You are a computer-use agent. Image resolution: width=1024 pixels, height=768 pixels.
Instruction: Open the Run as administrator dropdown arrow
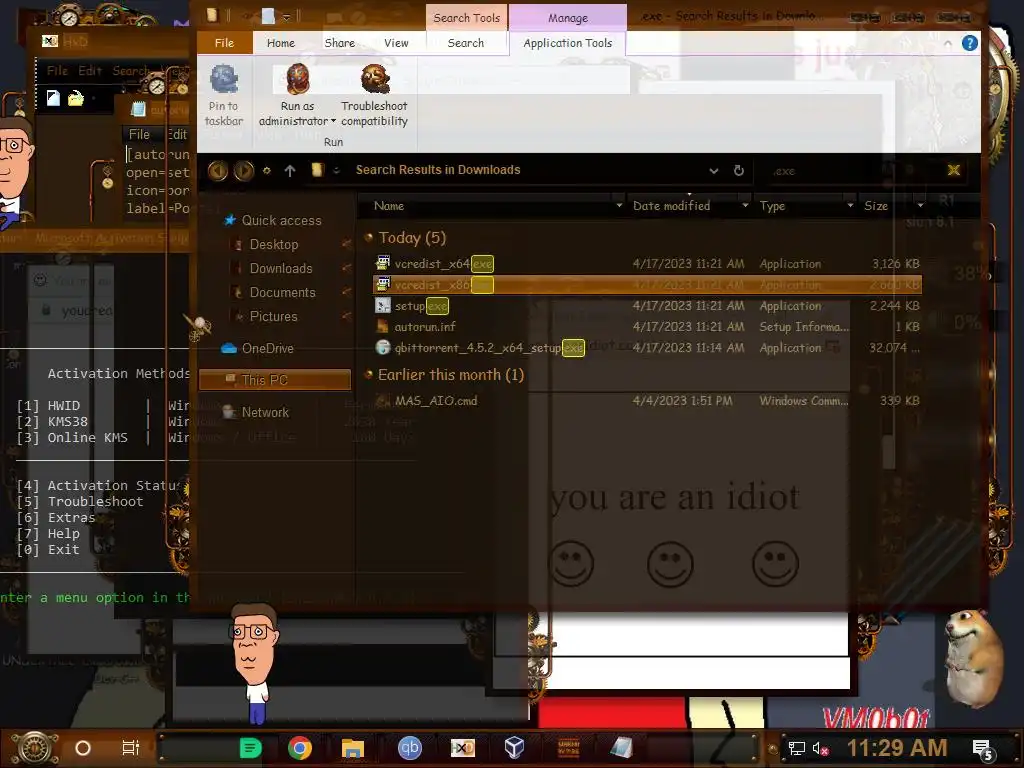click(333, 121)
